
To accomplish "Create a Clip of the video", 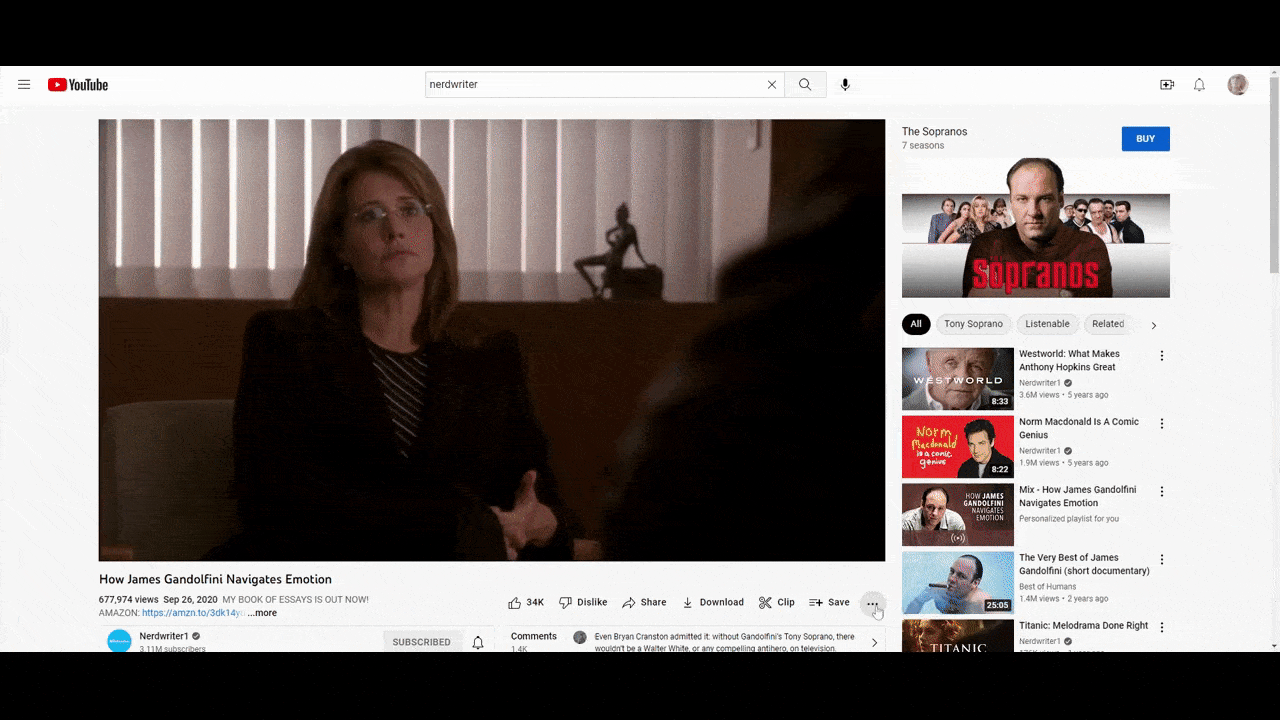I will click(777, 602).
